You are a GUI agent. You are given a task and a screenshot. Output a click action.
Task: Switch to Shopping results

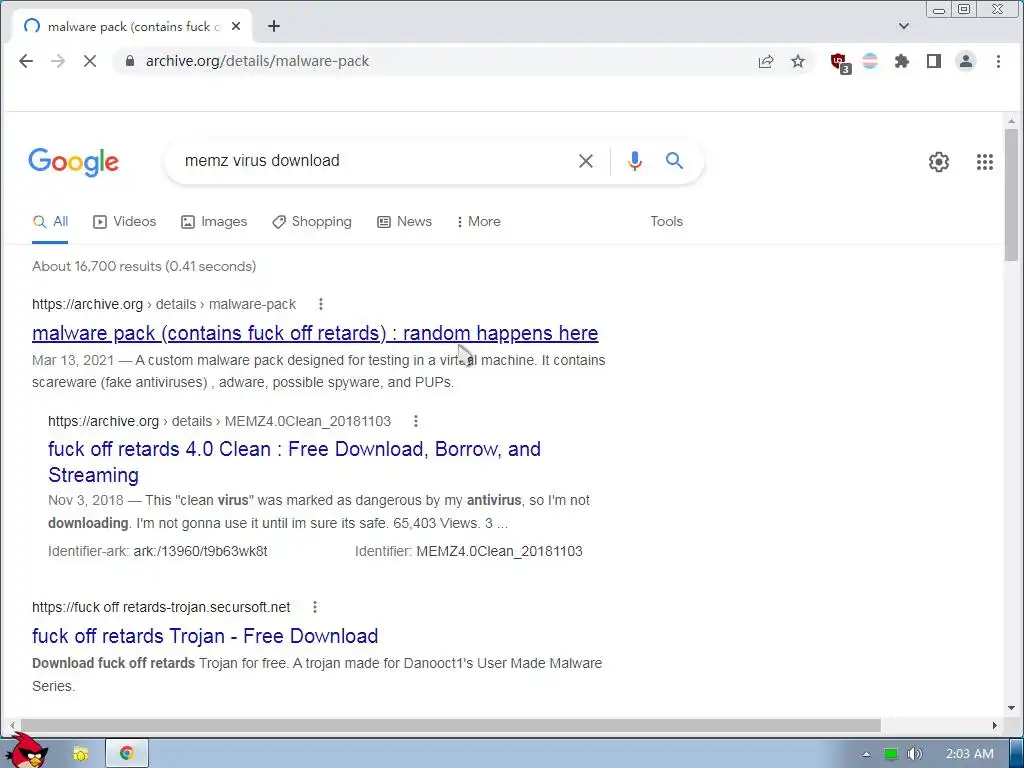point(312,221)
